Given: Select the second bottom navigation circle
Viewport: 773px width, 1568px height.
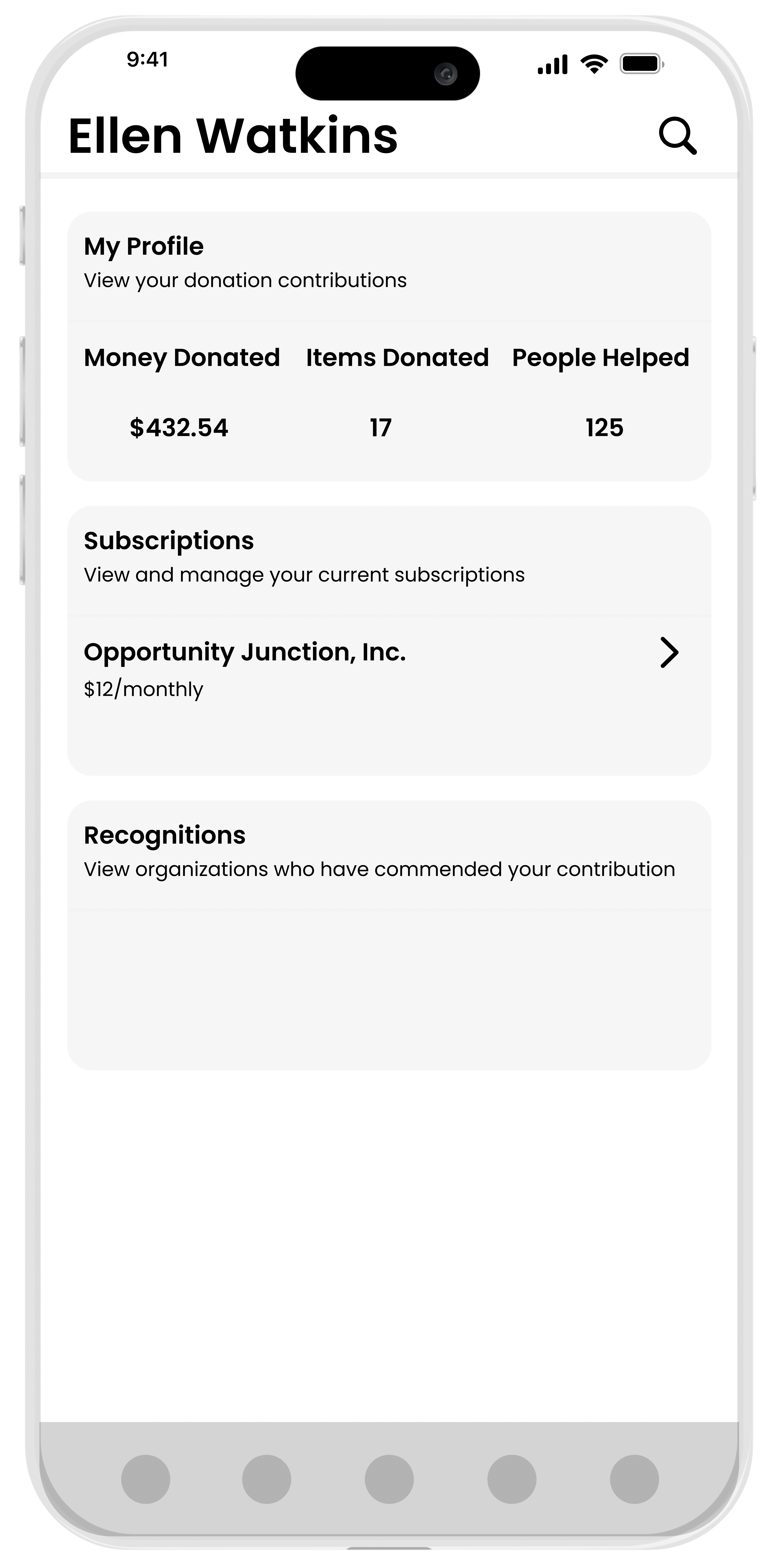Looking at the screenshot, I should click(266, 1479).
